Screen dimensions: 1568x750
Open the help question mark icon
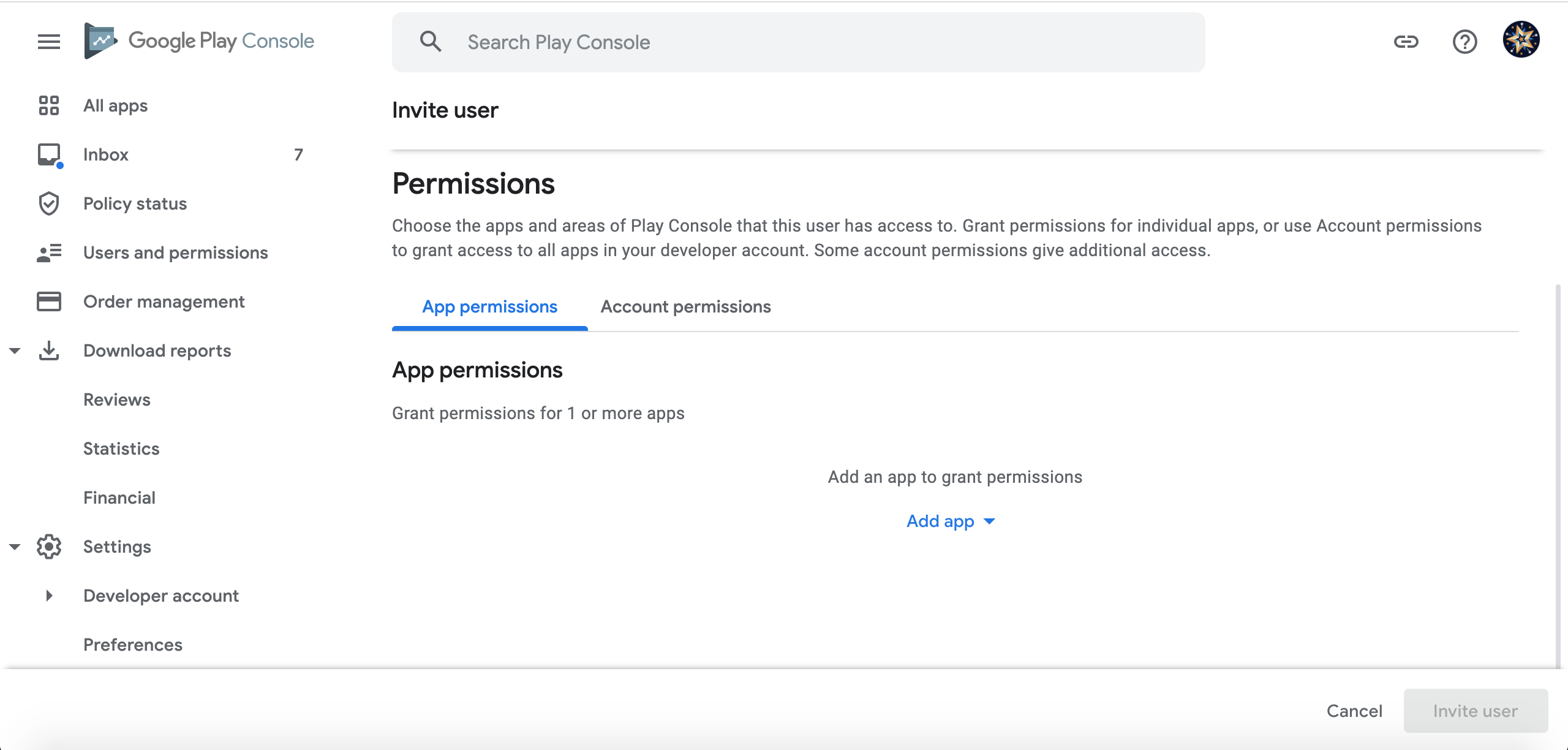tap(1465, 42)
